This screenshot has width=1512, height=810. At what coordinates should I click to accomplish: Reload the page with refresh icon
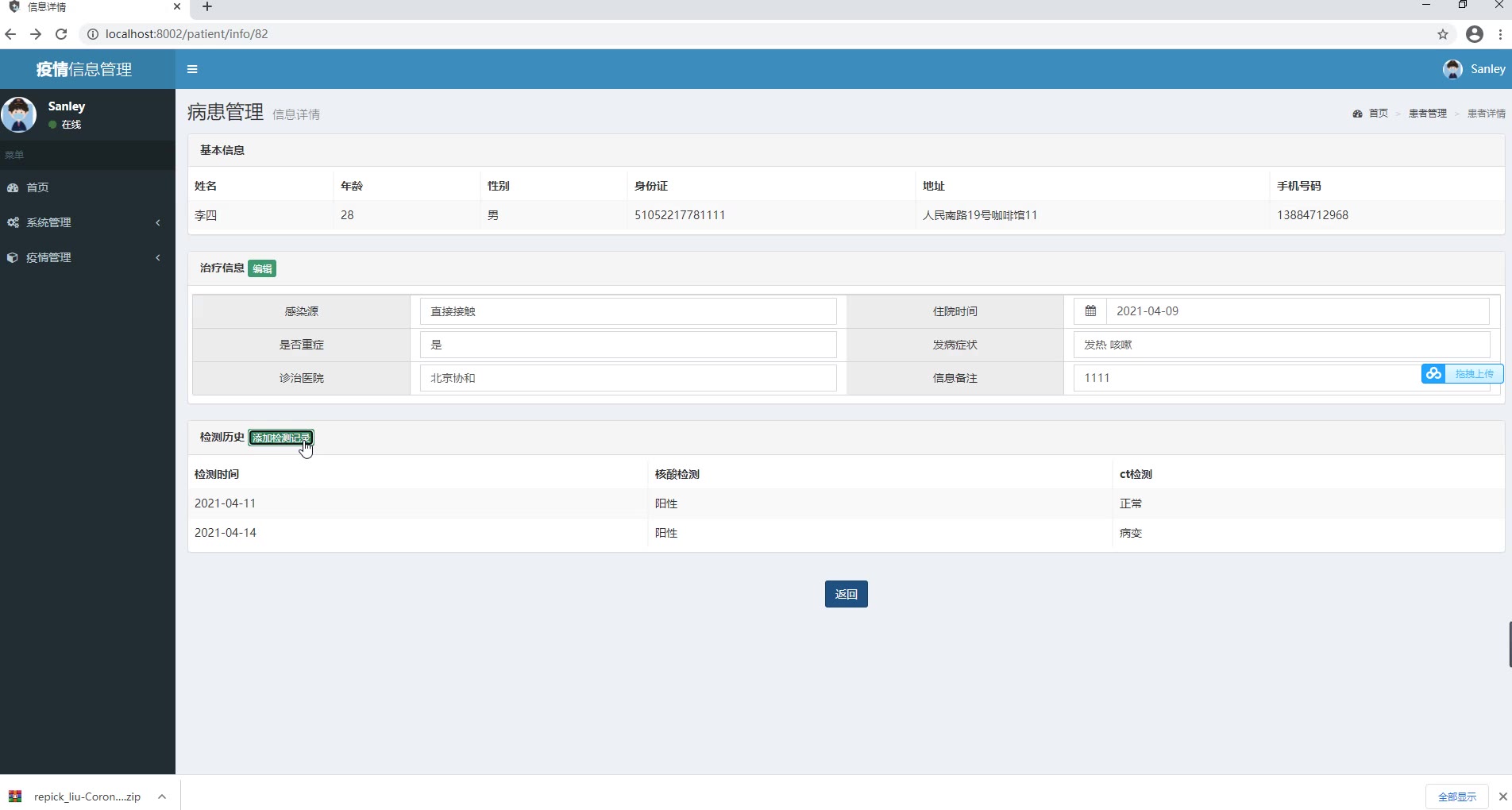click(x=61, y=34)
